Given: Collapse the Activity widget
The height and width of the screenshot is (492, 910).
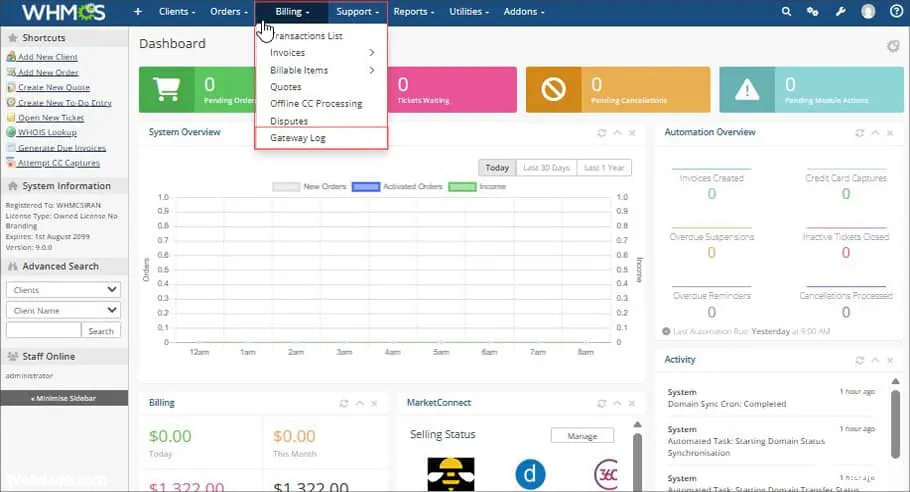Looking at the screenshot, I should [x=875, y=360].
